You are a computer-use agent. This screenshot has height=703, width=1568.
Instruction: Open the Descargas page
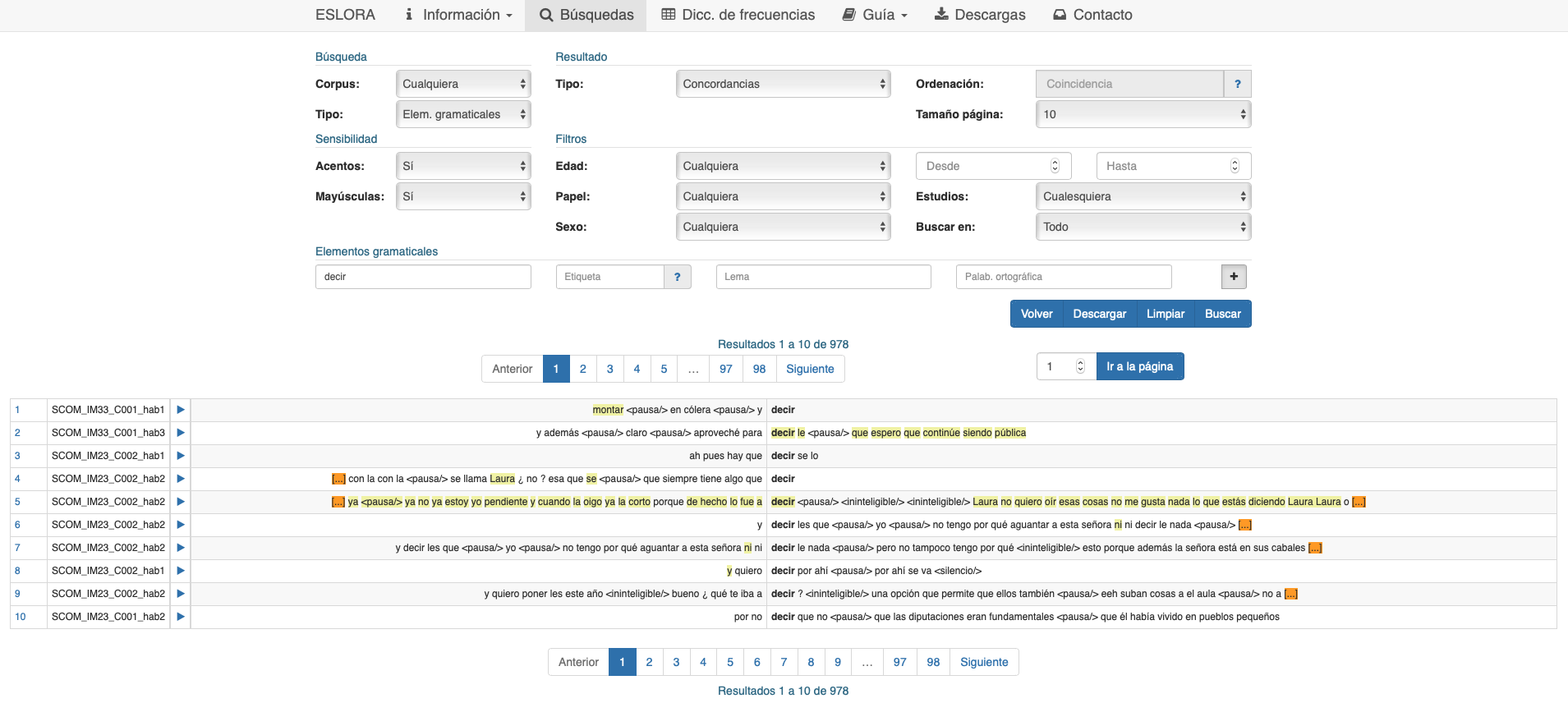pyautogui.click(x=980, y=15)
